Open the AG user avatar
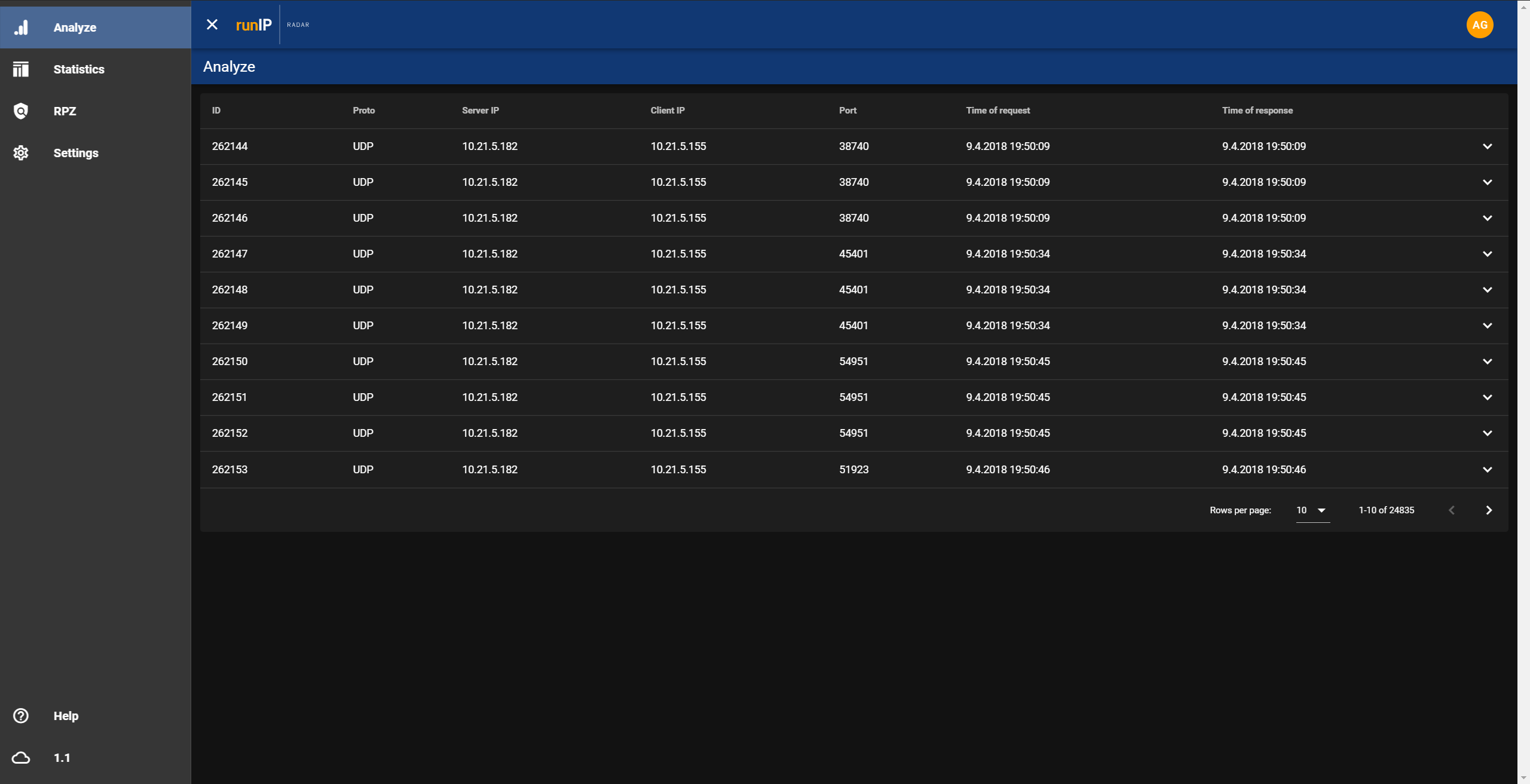1530x784 pixels. tap(1479, 25)
